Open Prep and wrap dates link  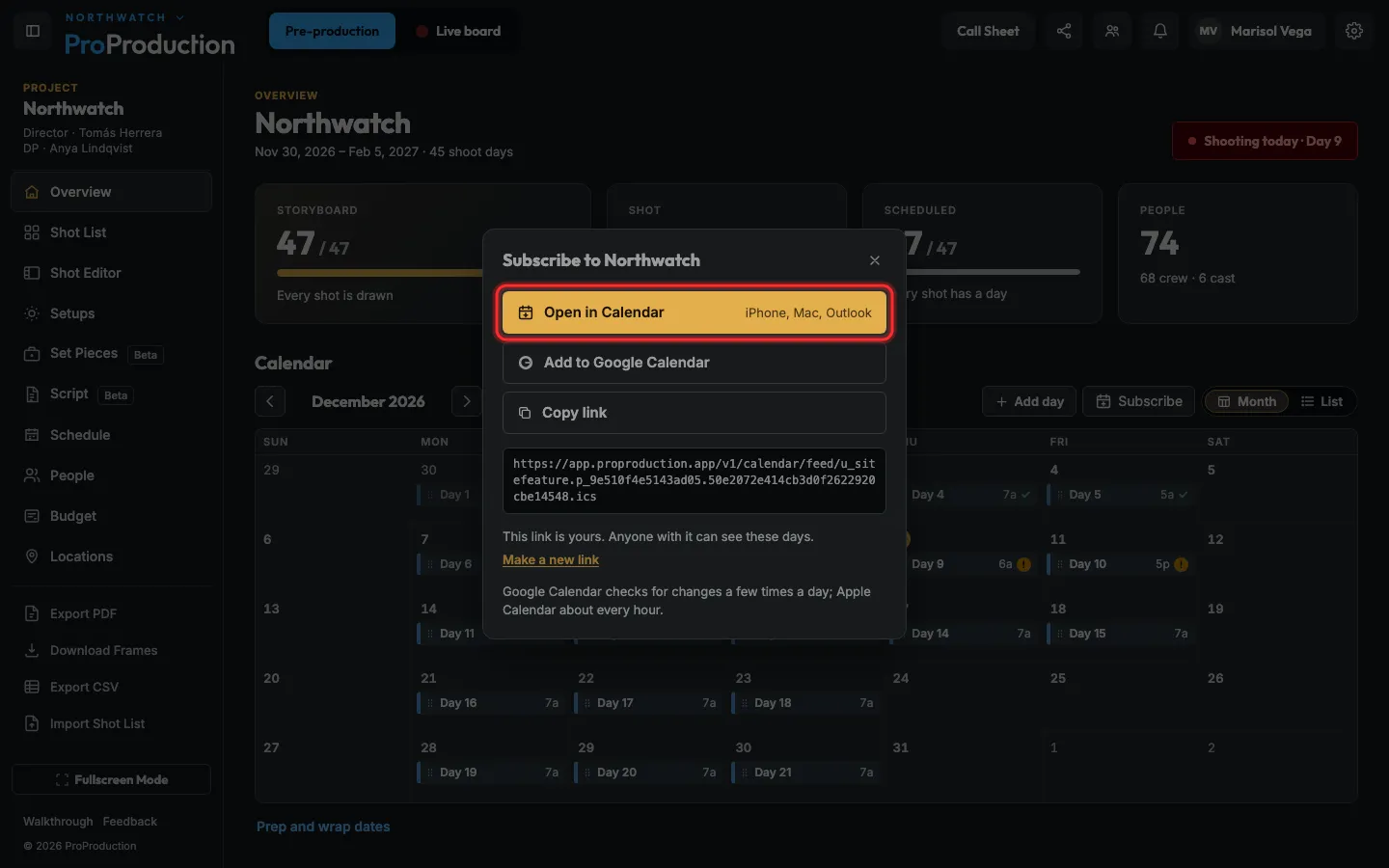click(x=323, y=827)
